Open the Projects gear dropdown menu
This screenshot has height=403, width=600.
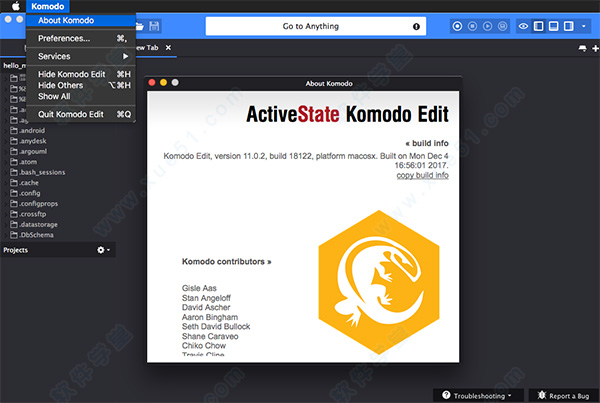[x=103, y=250]
